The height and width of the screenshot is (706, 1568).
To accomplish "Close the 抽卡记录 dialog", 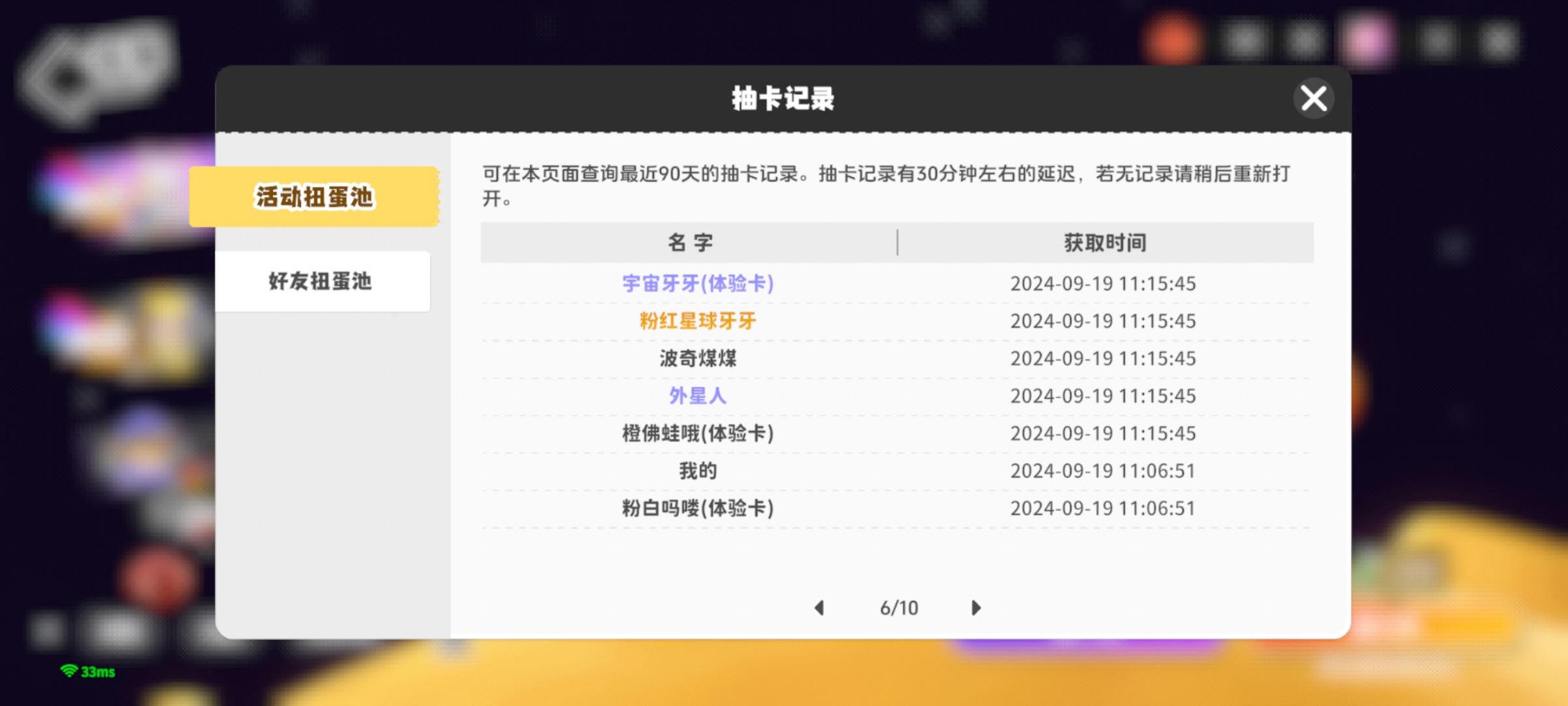I will tap(1313, 99).
